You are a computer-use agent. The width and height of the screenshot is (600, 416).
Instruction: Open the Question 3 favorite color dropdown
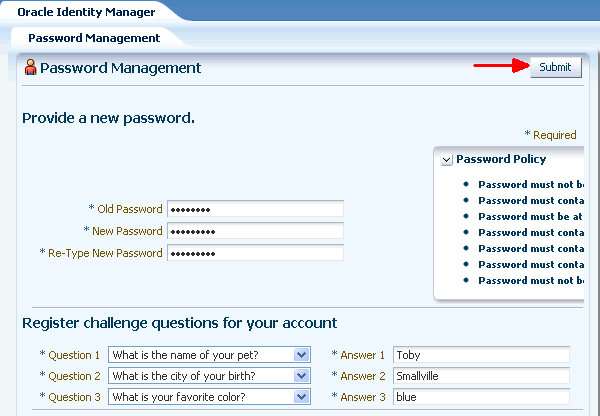[x=301, y=397]
